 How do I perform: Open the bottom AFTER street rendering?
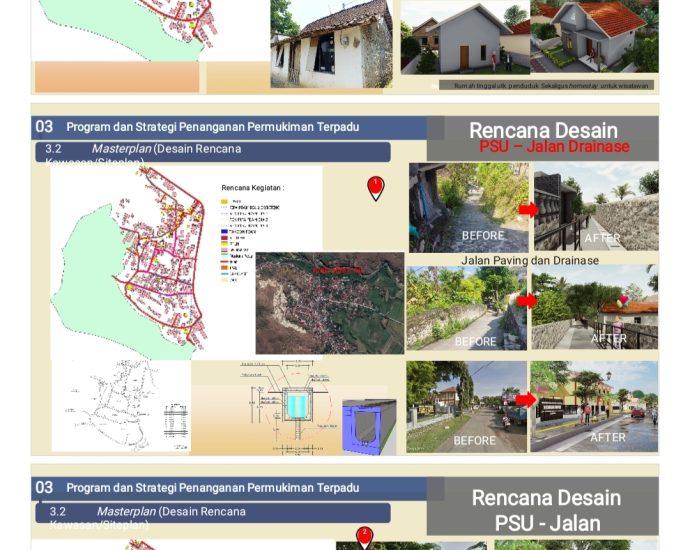coord(594,406)
